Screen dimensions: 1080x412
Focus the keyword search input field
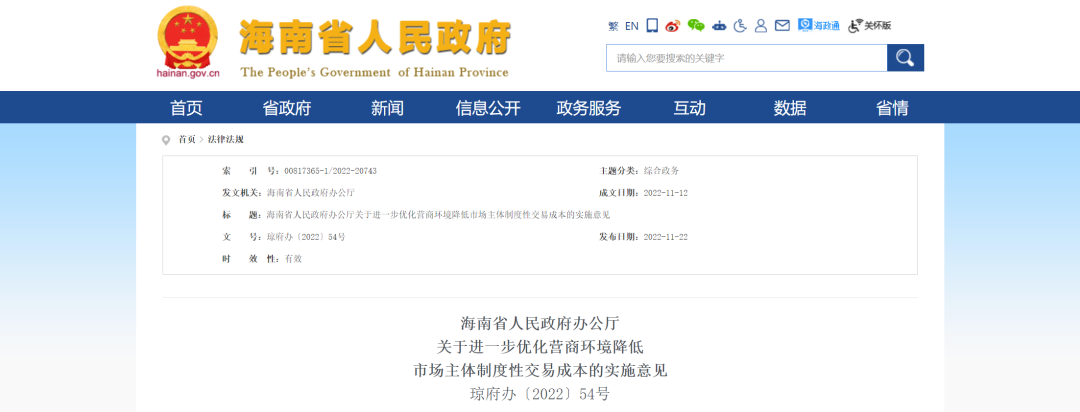747,58
